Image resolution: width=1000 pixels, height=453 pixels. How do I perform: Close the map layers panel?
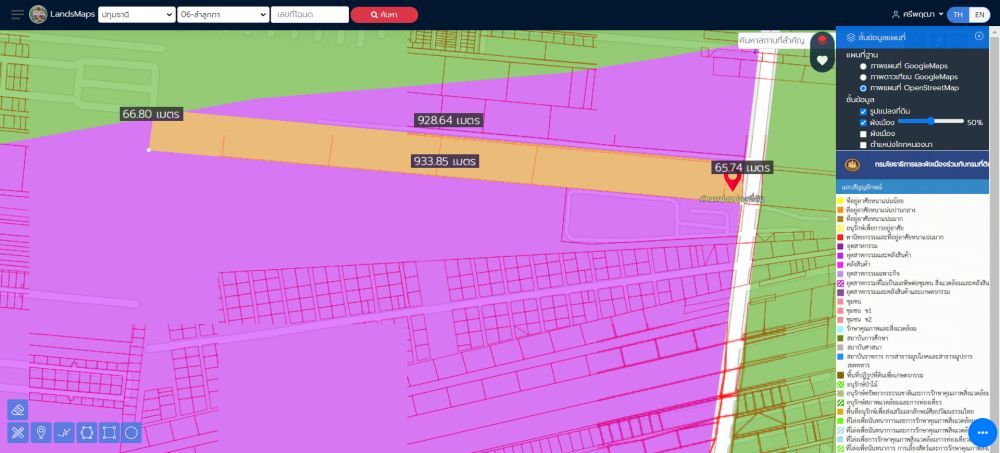tap(979, 37)
